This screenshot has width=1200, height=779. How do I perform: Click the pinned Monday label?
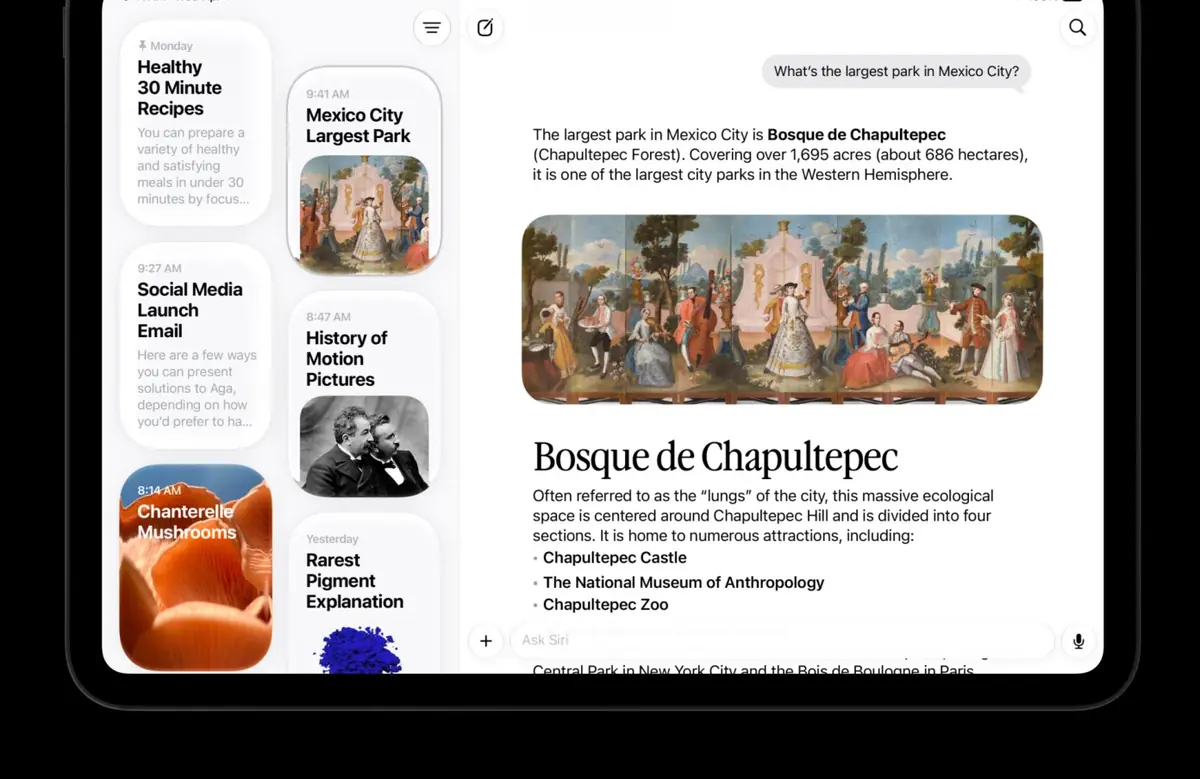click(165, 46)
